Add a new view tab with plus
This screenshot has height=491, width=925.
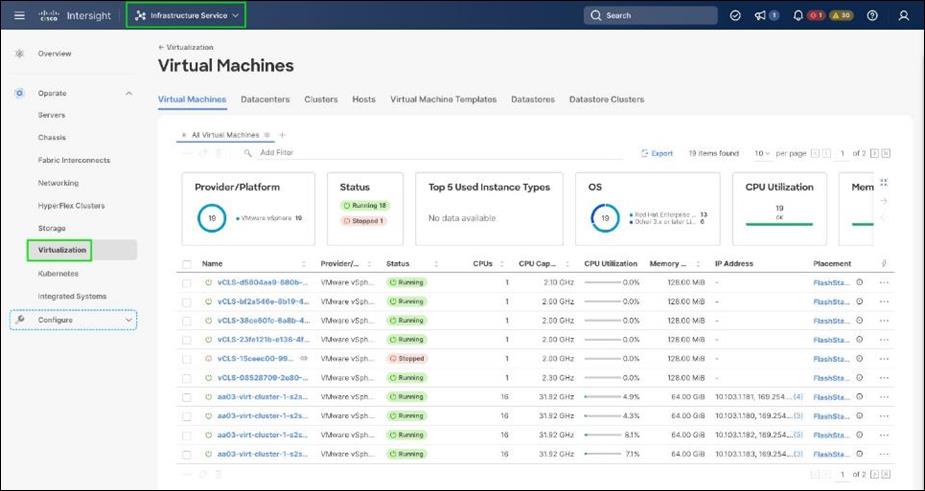pyautogui.click(x=282, y=135)
